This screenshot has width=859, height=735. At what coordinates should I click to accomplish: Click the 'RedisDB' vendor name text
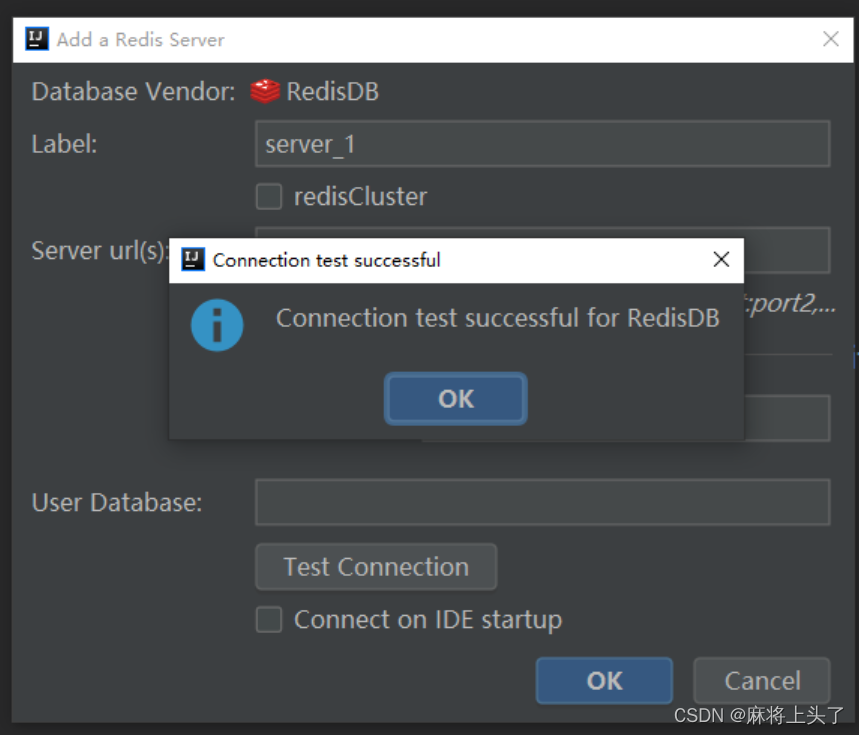click(333, 91)
